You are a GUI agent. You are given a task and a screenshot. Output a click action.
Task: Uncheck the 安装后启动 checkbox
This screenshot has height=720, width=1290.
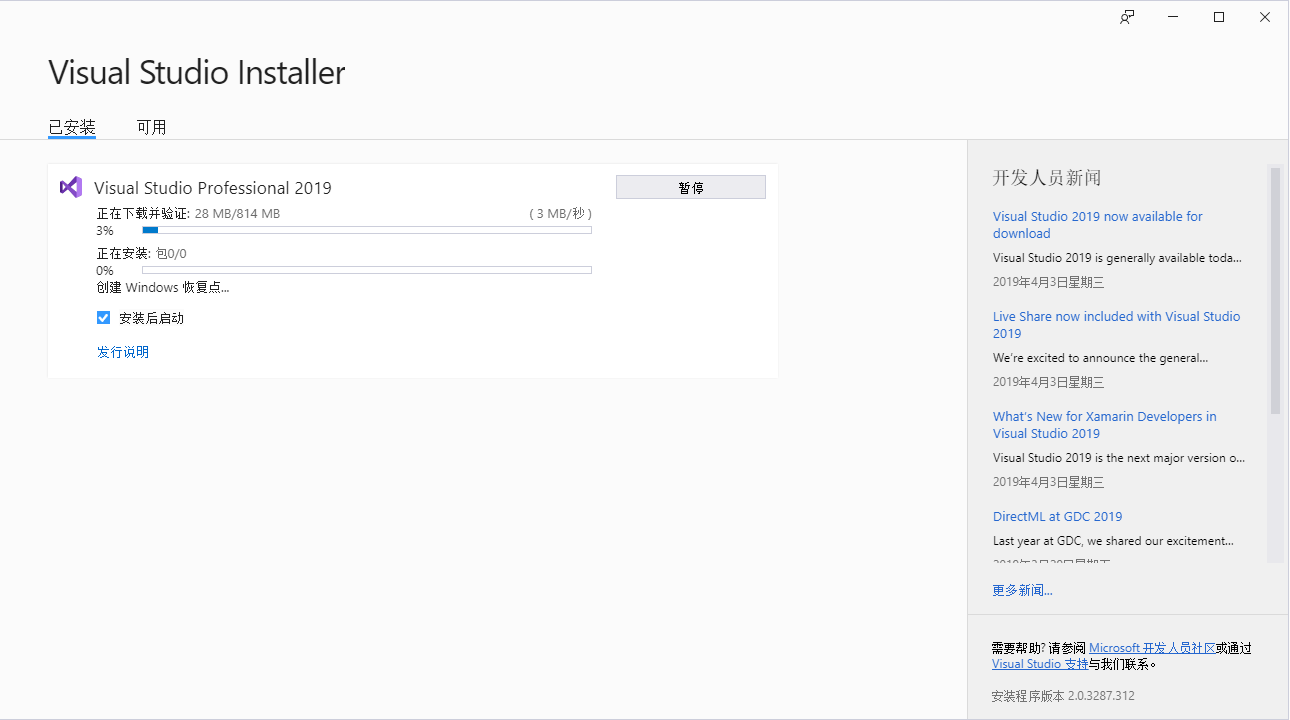[x=103, y=318]
